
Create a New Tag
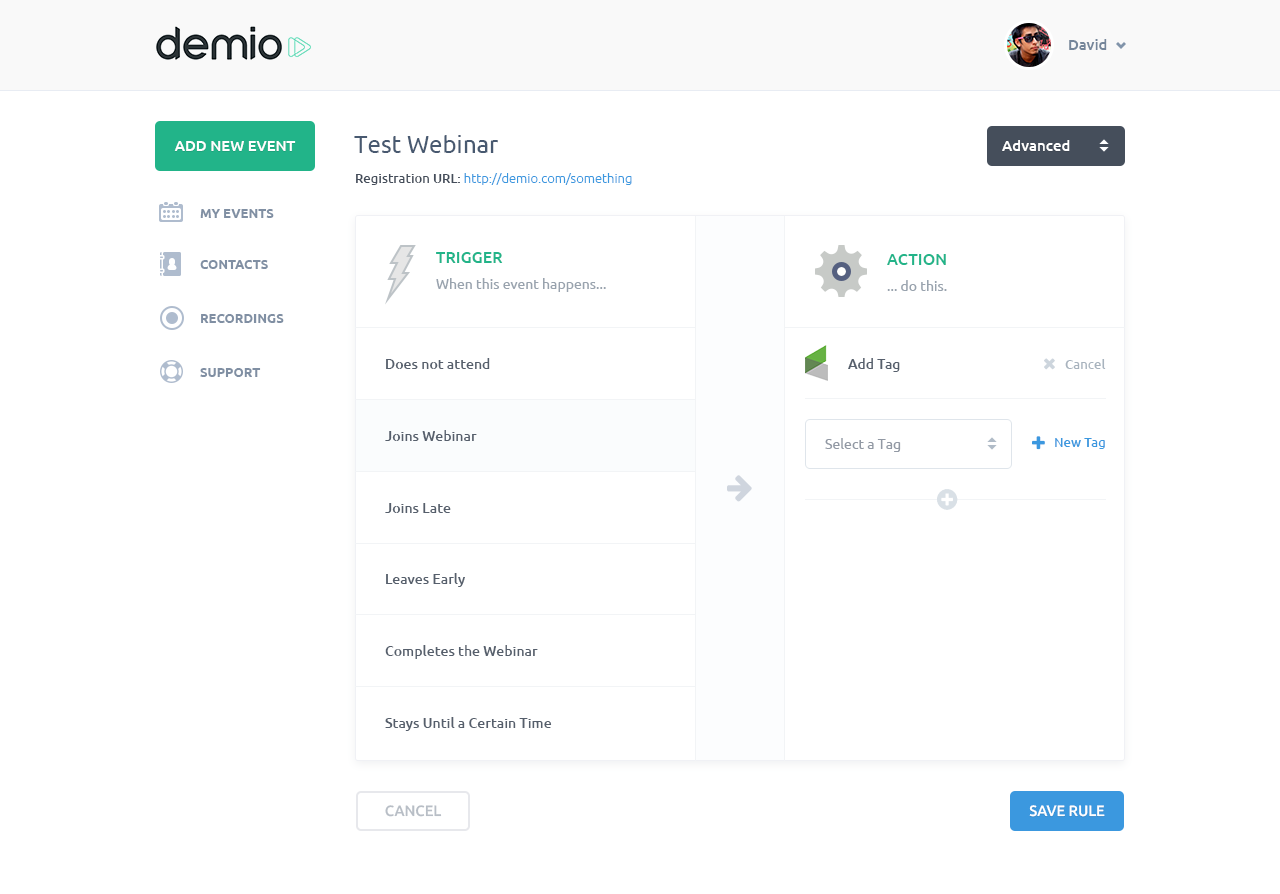click(x=1068, y=443)
